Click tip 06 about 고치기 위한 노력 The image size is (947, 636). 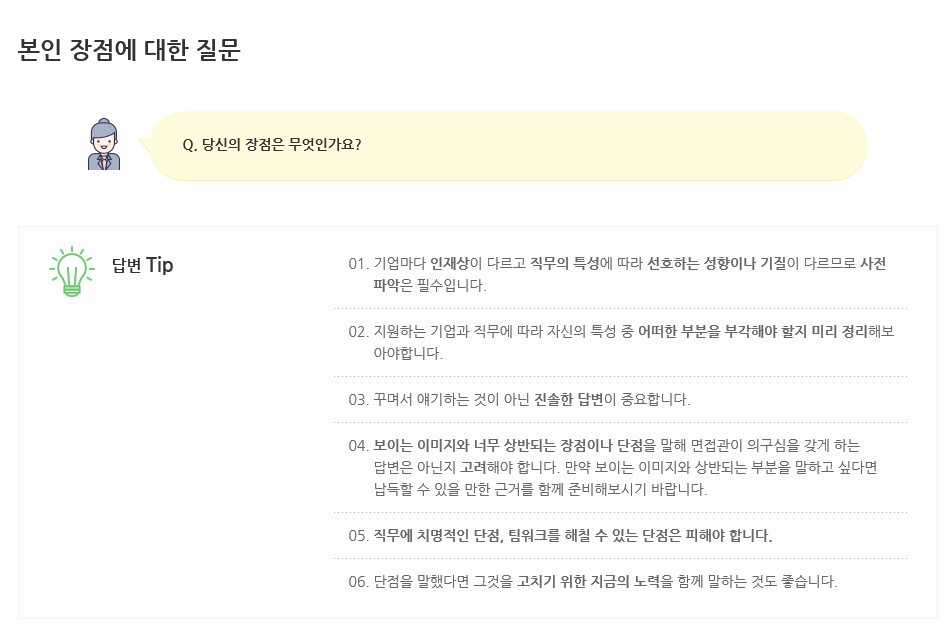point(593,582)
